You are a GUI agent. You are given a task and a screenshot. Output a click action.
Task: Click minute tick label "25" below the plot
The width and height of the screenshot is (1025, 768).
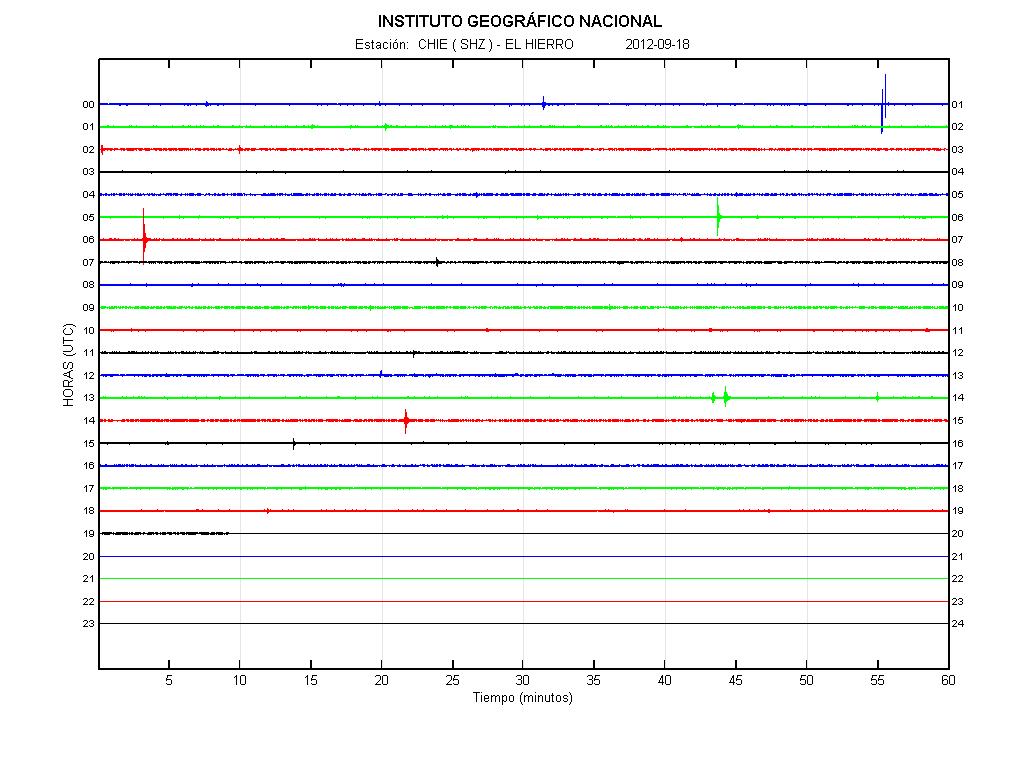pyautogui.click(x=452, y=680)
